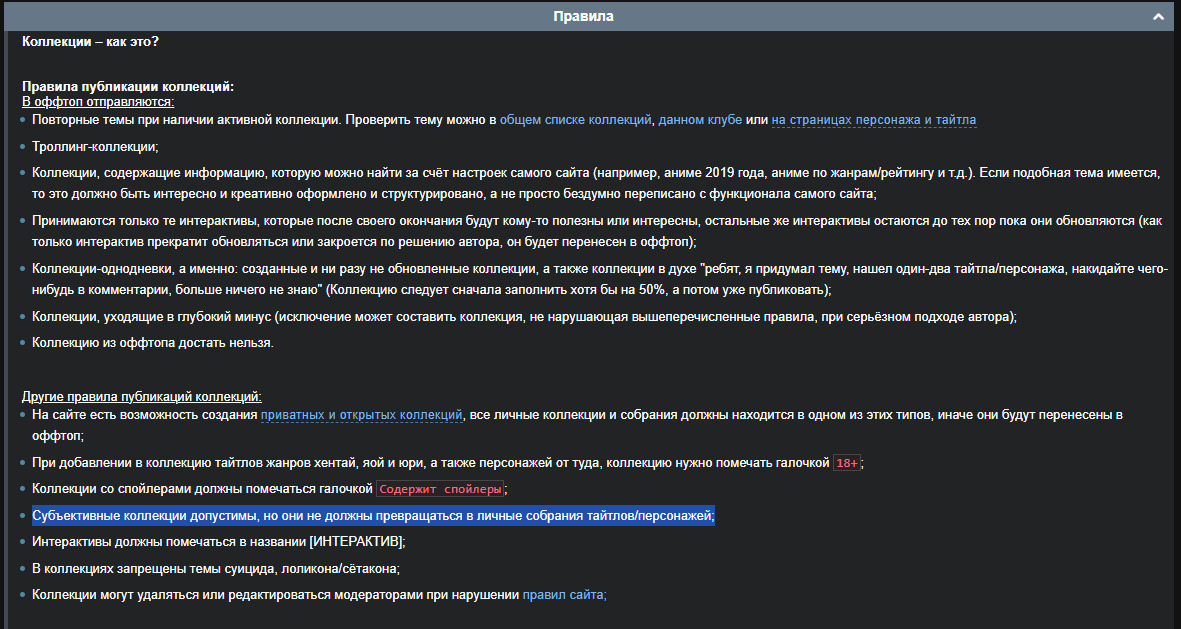Follow the данном клубе link

(x=699, y=120)
